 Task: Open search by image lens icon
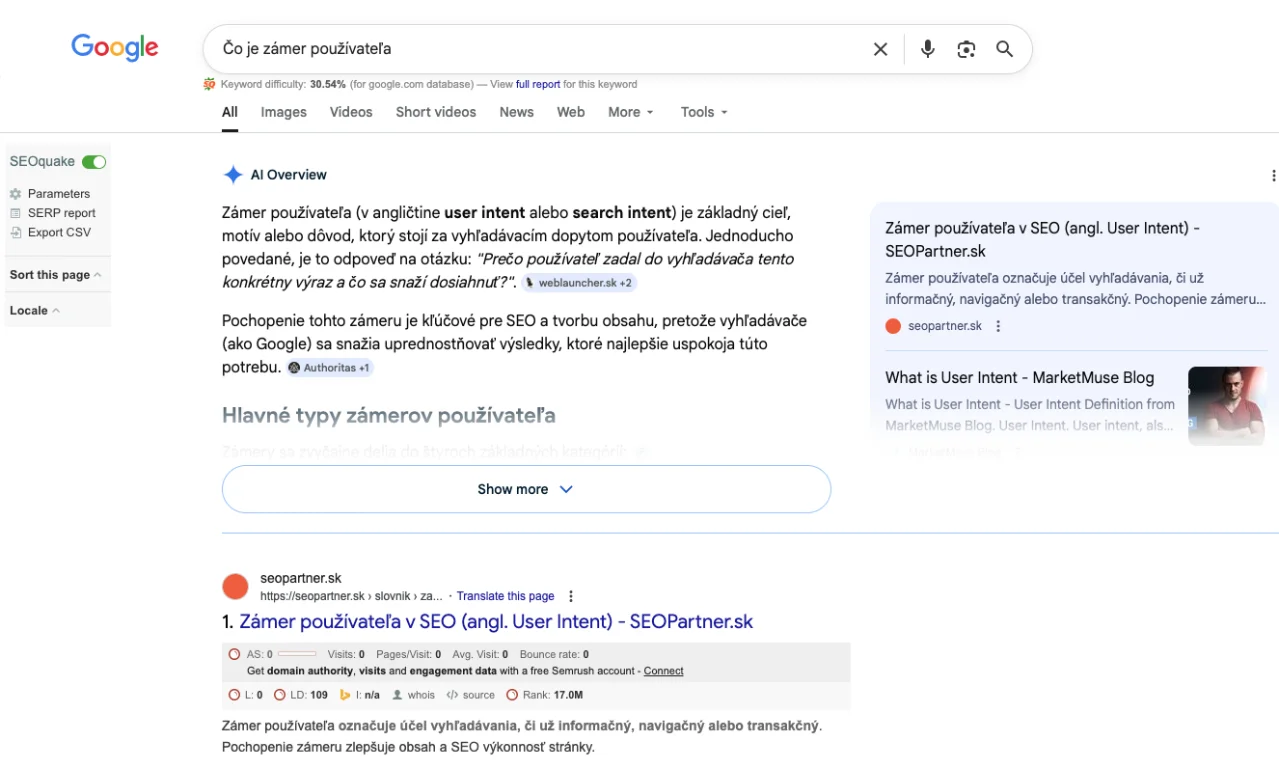coord(965,49)
